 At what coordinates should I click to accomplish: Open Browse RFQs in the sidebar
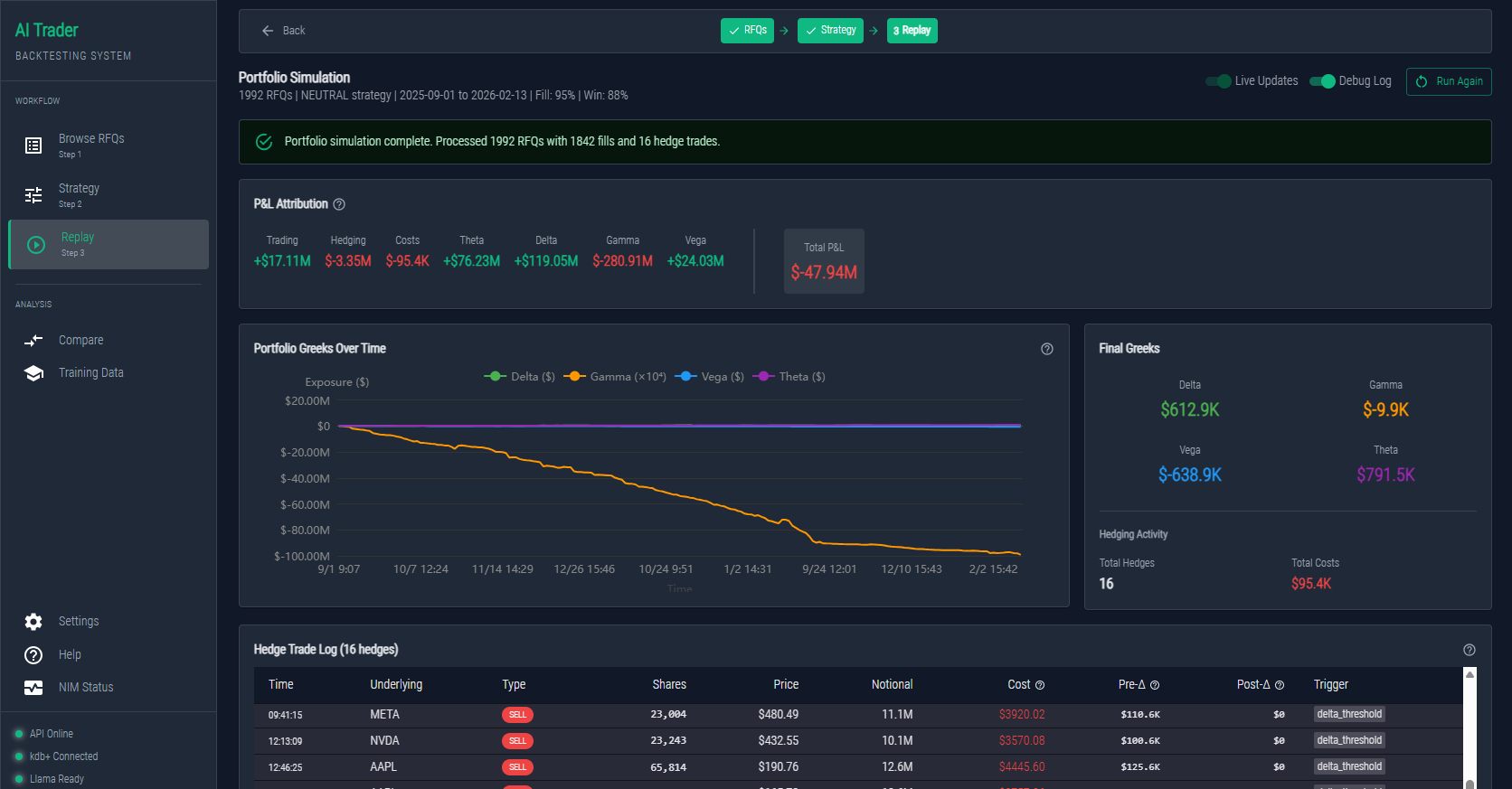click(90, 145)
